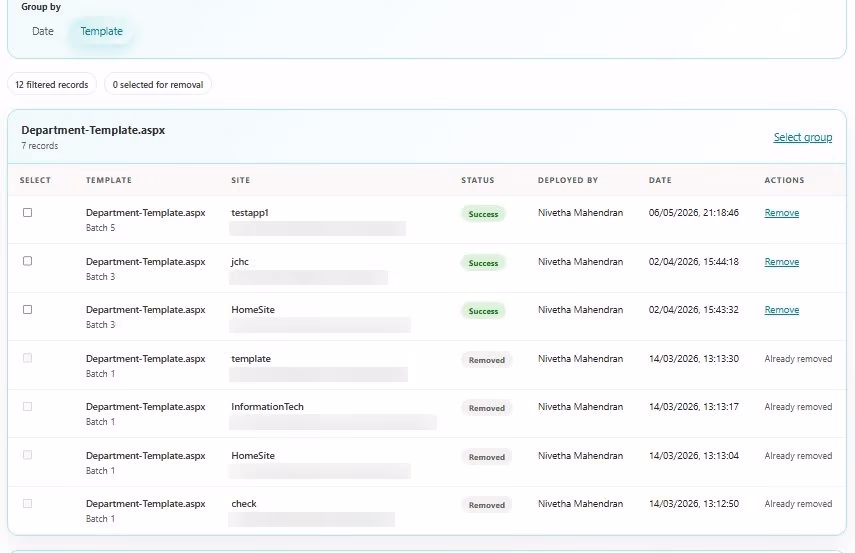Click site name template

[x=251, y=359]
